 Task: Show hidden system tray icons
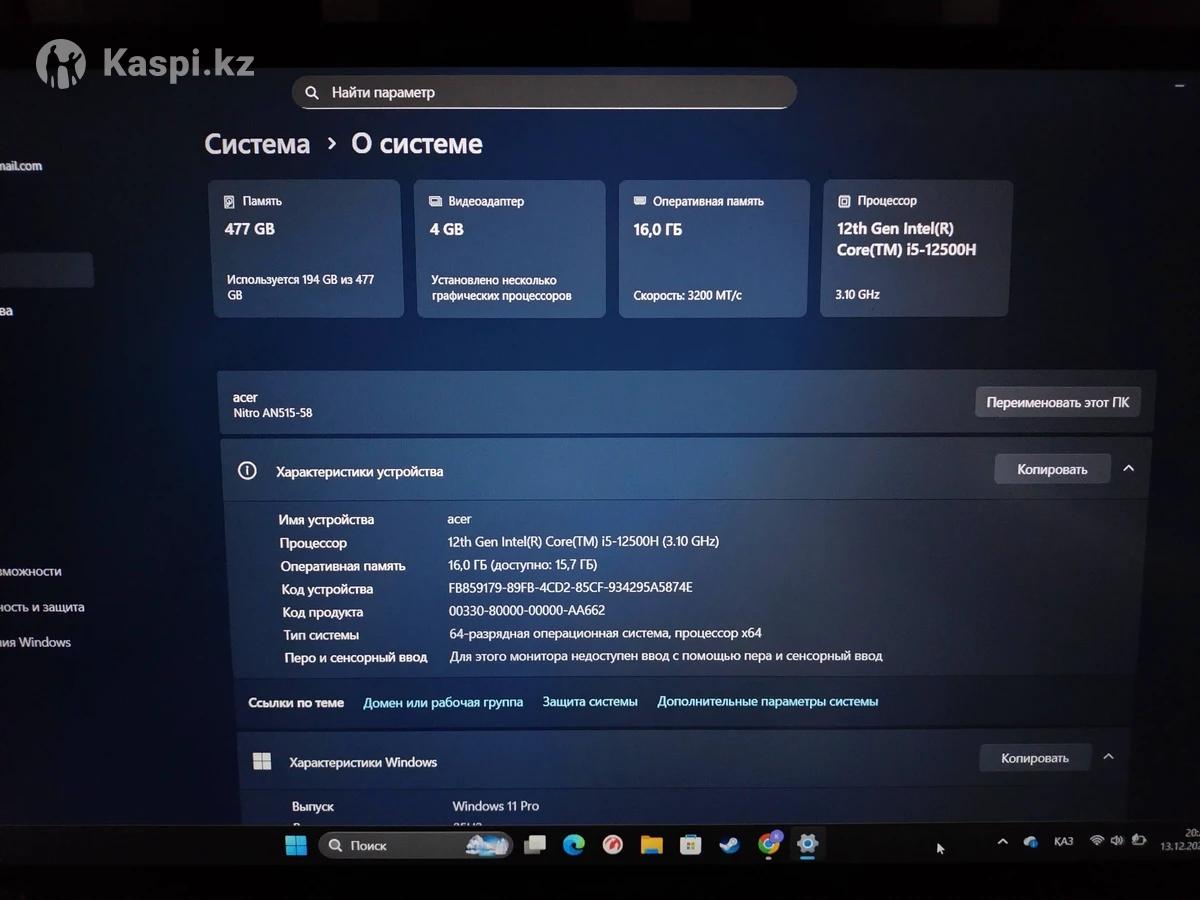(x=1002, y=842)
